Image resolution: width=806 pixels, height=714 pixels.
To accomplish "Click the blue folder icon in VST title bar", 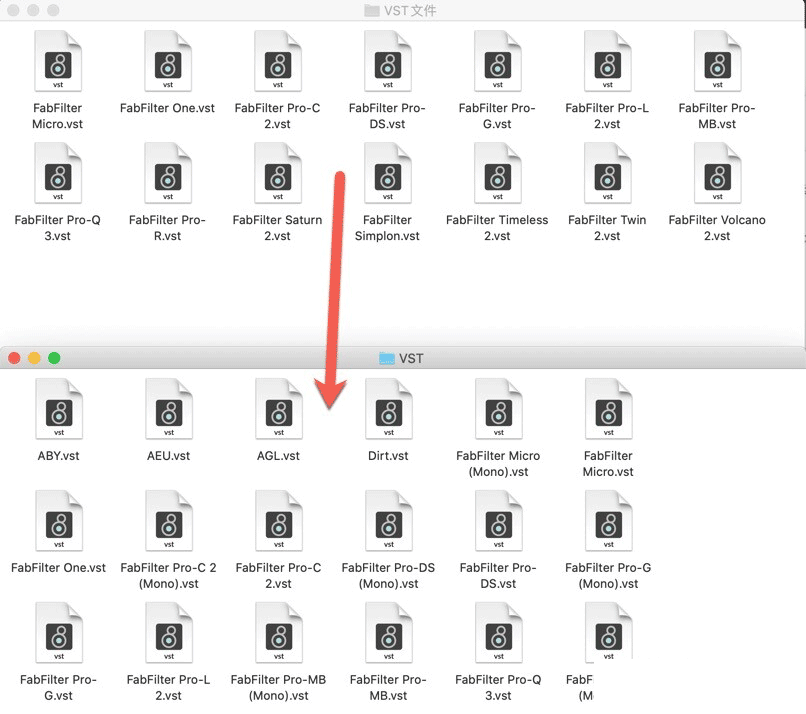I will pos(387,358).
